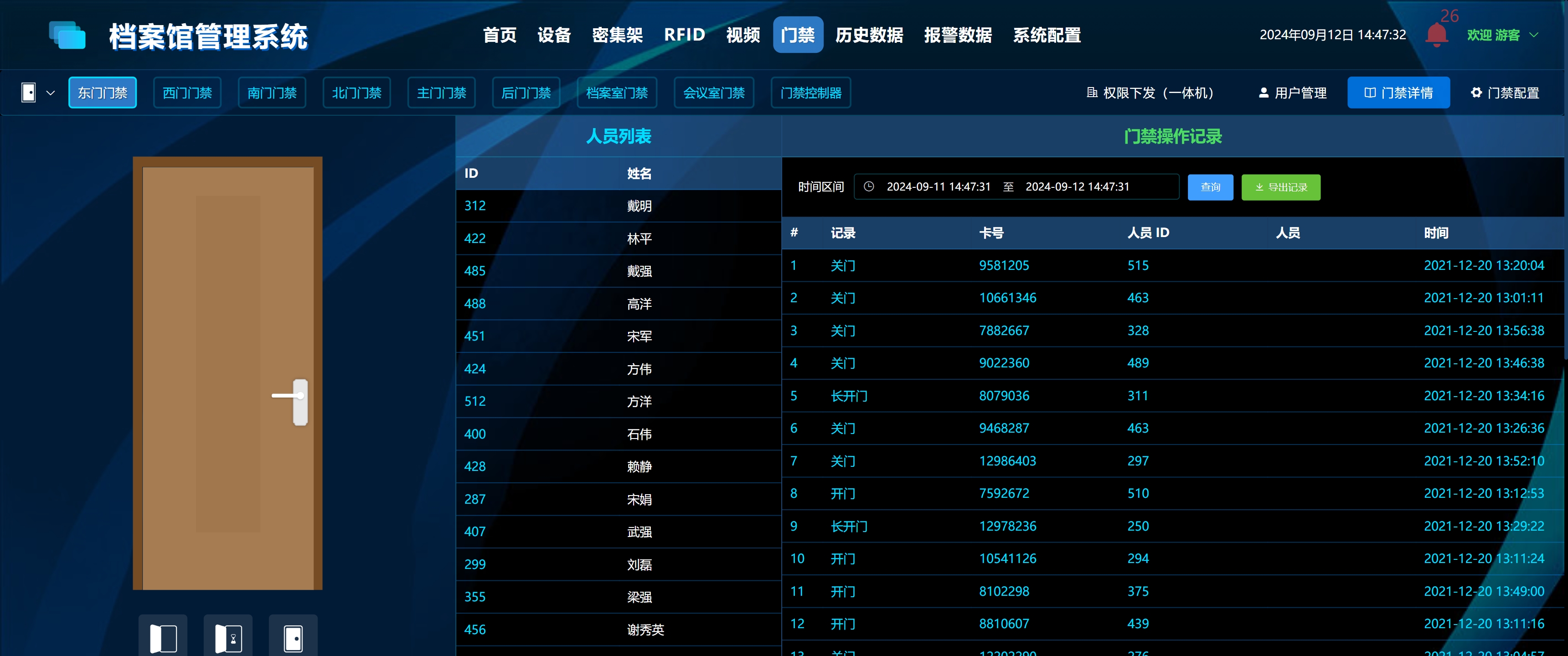Viewport: 1568px width, 656px height.
Task: Expand the door view dropdown chevron
Action: pyautogui.click(x=51, y=93)
